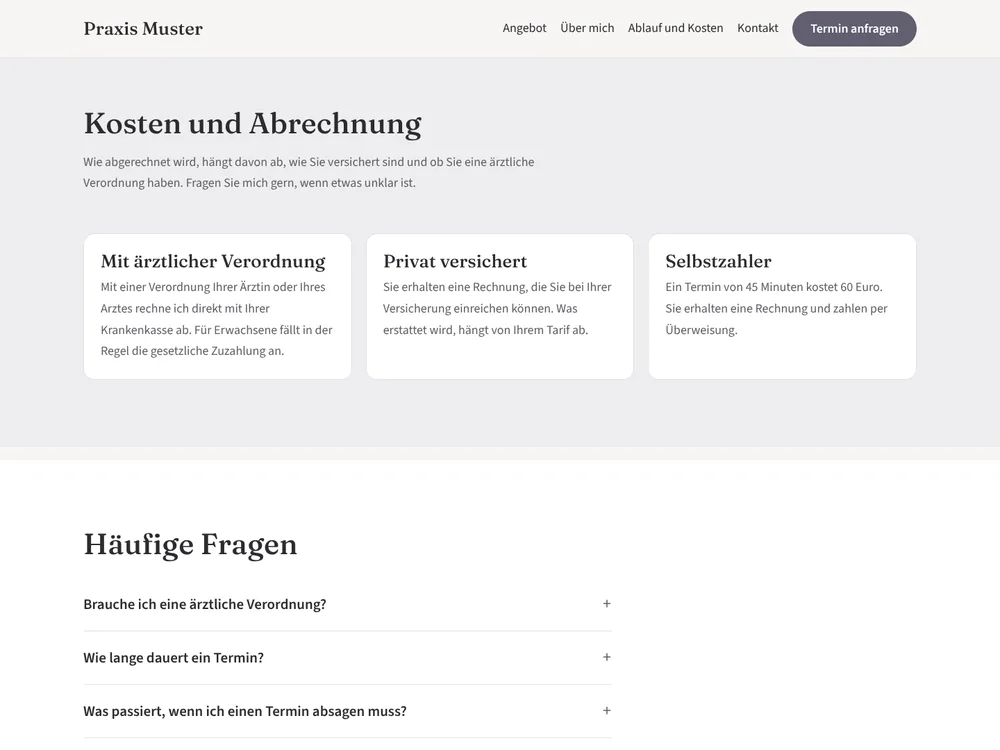1000x750 pixels.
Task: Click the text 'Ein Termin von 45 Minuten kostet 60 Euro.'
Action: 774,287
